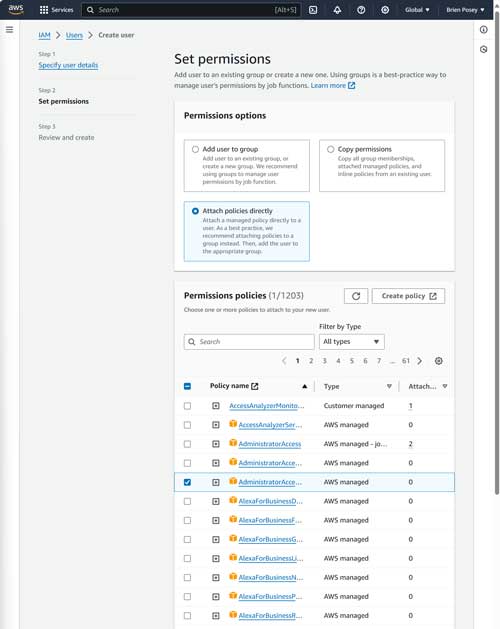Refresh the permissions policies list
The width and height of the screenshot is (500, 629).
356,296
